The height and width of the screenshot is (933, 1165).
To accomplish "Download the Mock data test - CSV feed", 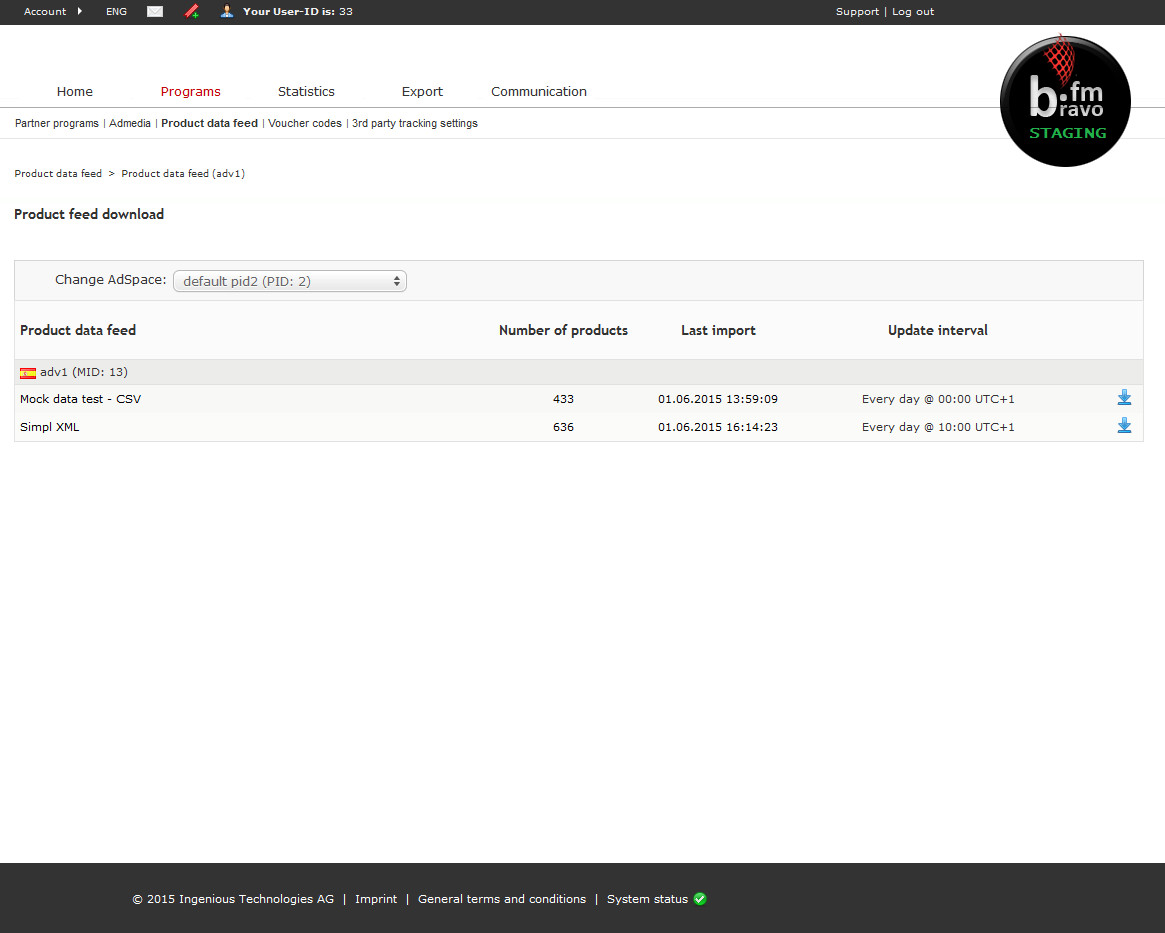I will (x=1124, y=397).
